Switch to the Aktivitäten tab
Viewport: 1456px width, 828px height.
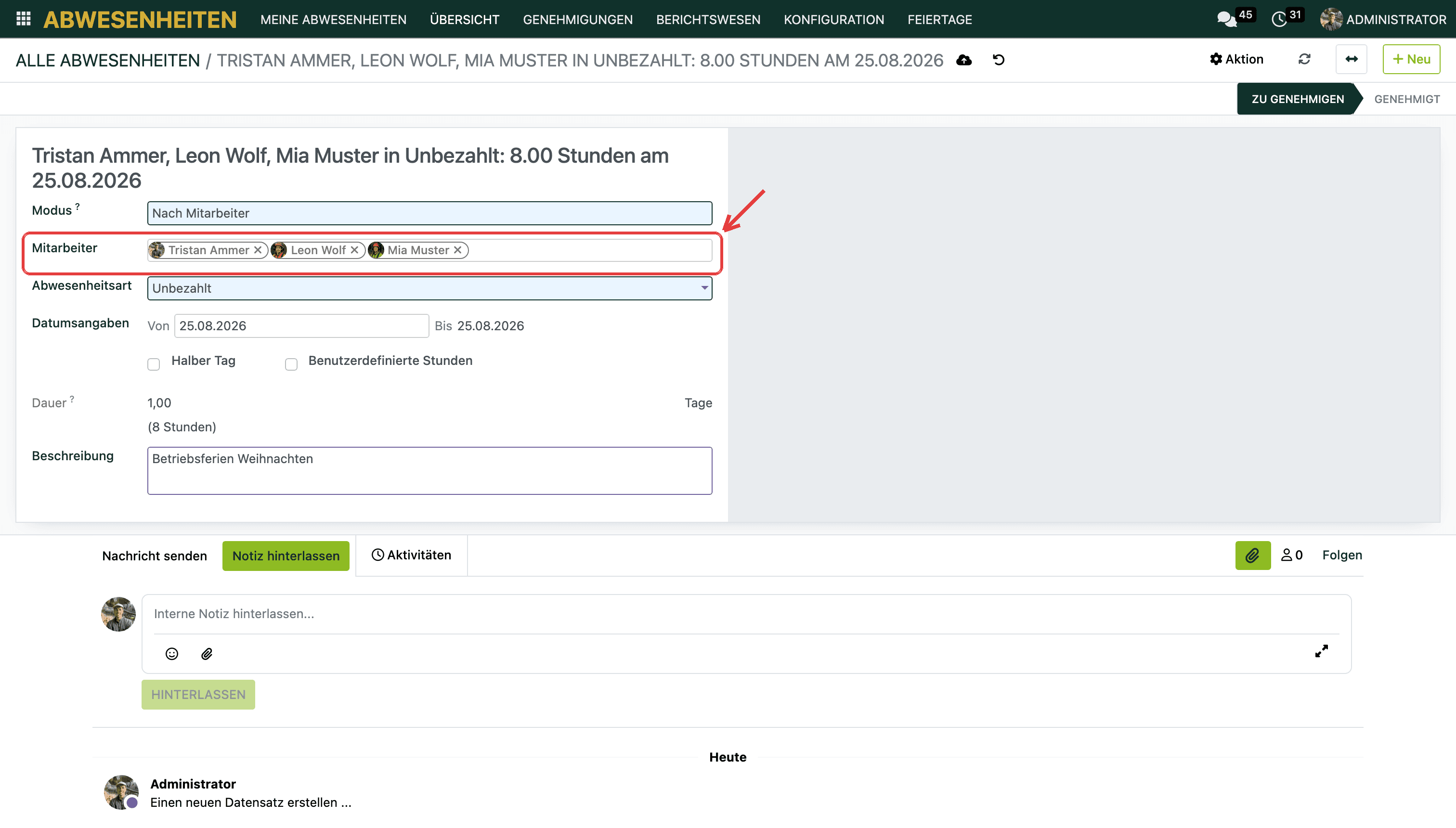[x=411, y=555]
